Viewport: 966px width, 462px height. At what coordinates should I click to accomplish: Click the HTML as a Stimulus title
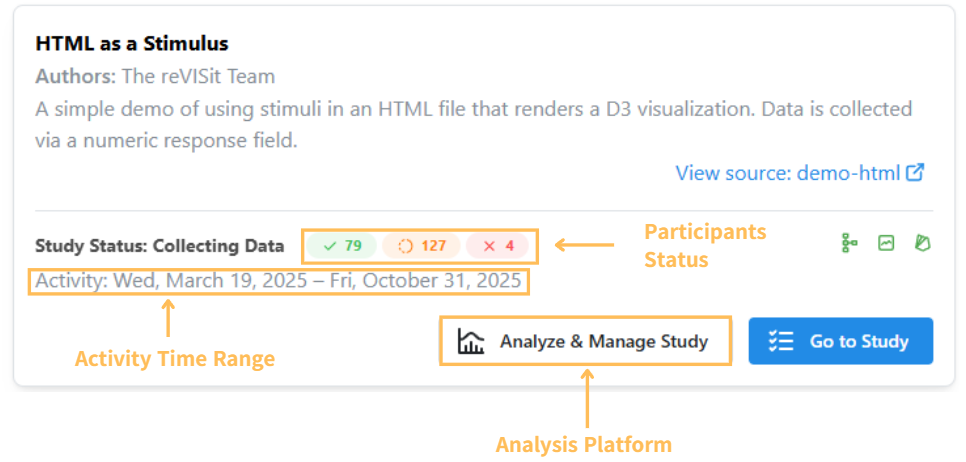[x=132, y=44]
